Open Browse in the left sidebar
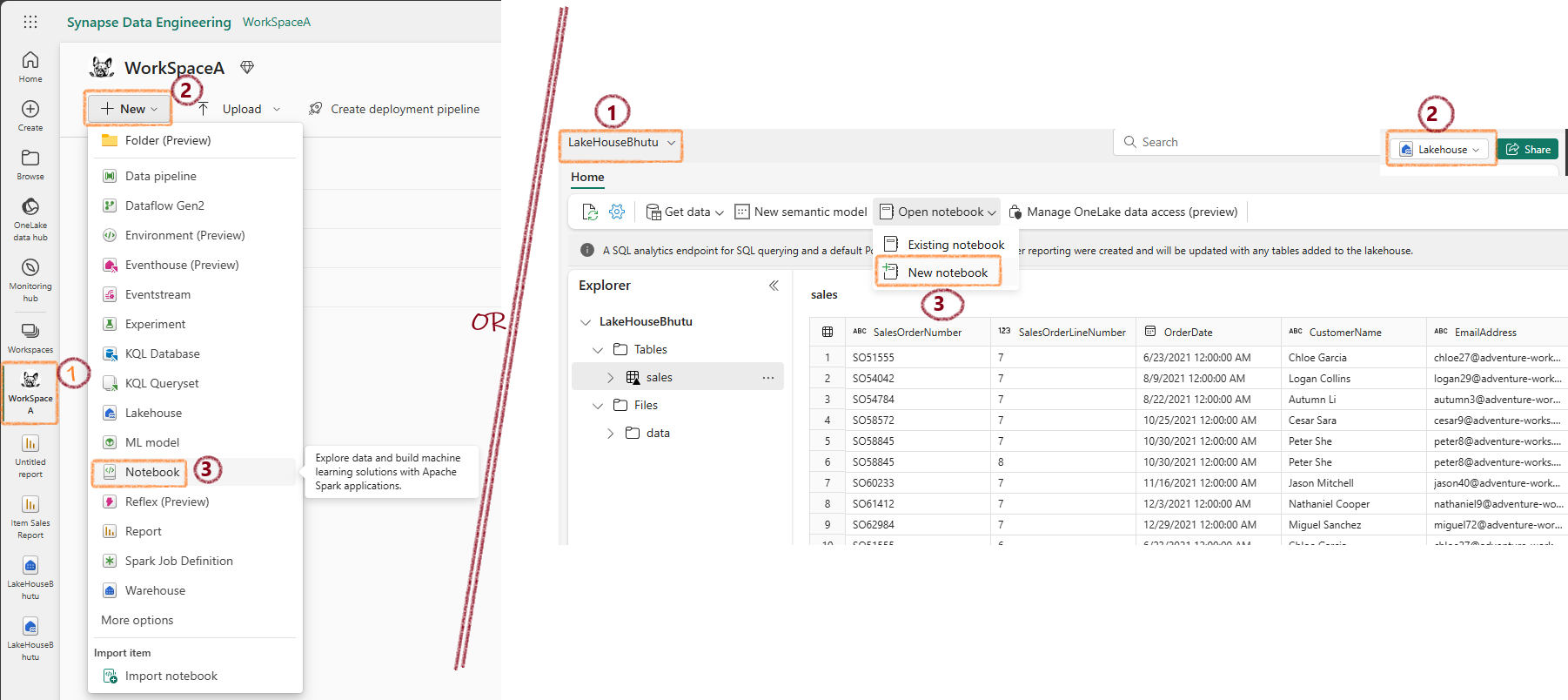Viewport: 1568px width, 700px height. [x=30, y=164]
